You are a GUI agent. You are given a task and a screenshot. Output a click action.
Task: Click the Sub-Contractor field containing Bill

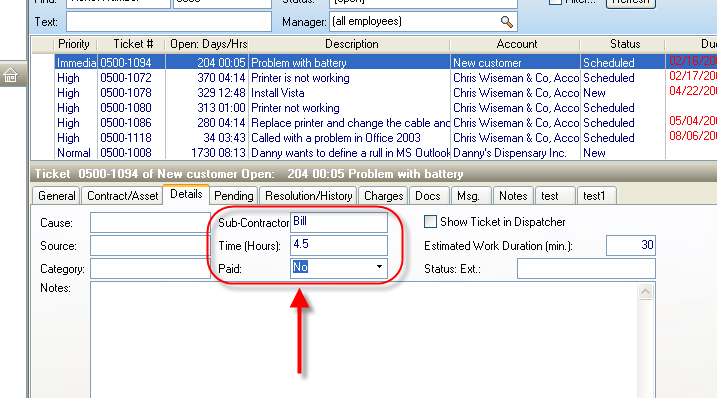[338, 222]
